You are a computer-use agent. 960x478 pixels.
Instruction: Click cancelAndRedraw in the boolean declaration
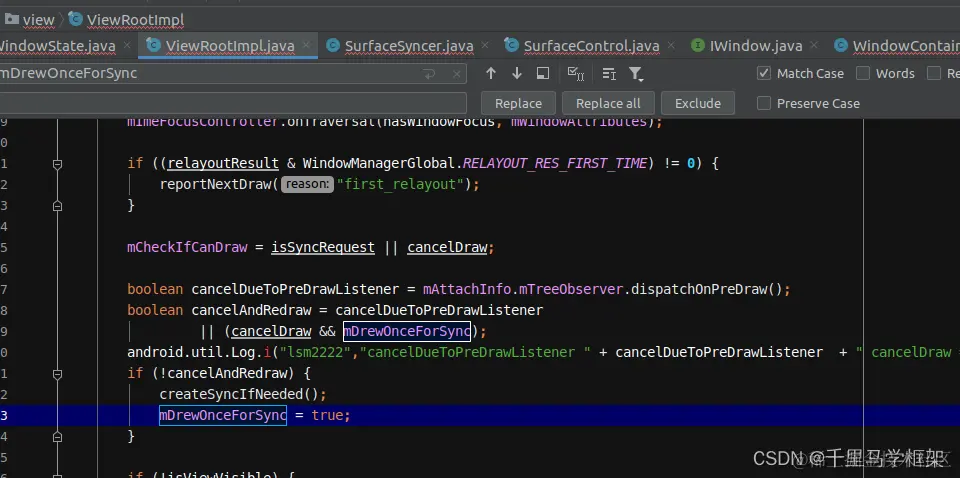pos(251,310)
